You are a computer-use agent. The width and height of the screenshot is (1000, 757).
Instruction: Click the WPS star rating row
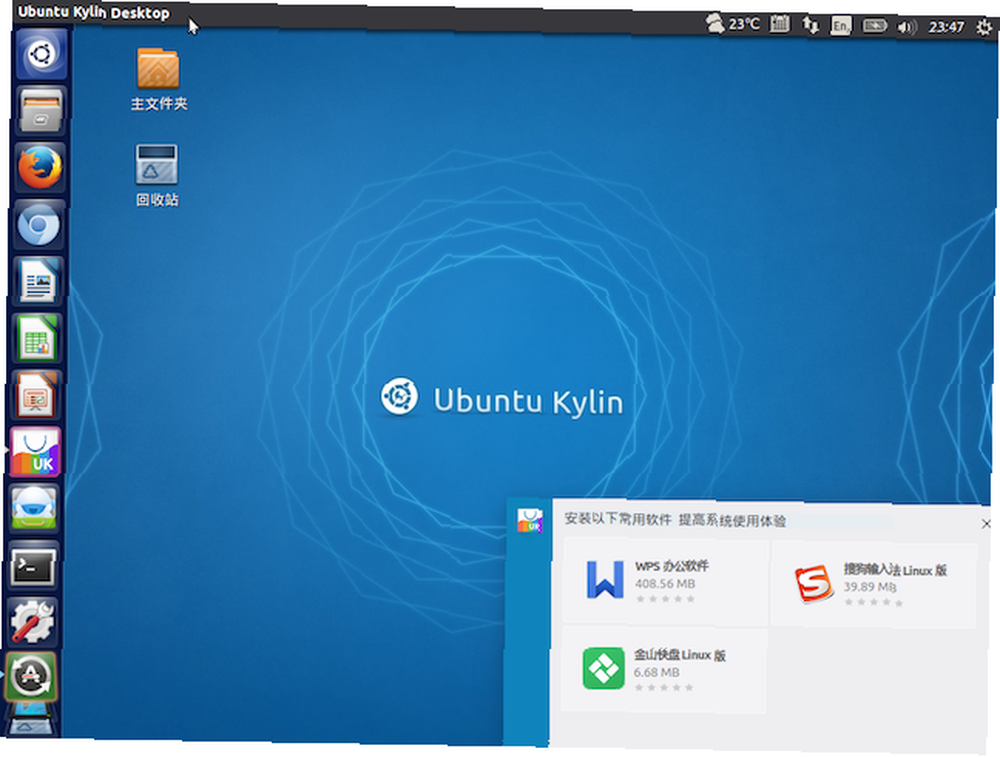click(665, 599)
